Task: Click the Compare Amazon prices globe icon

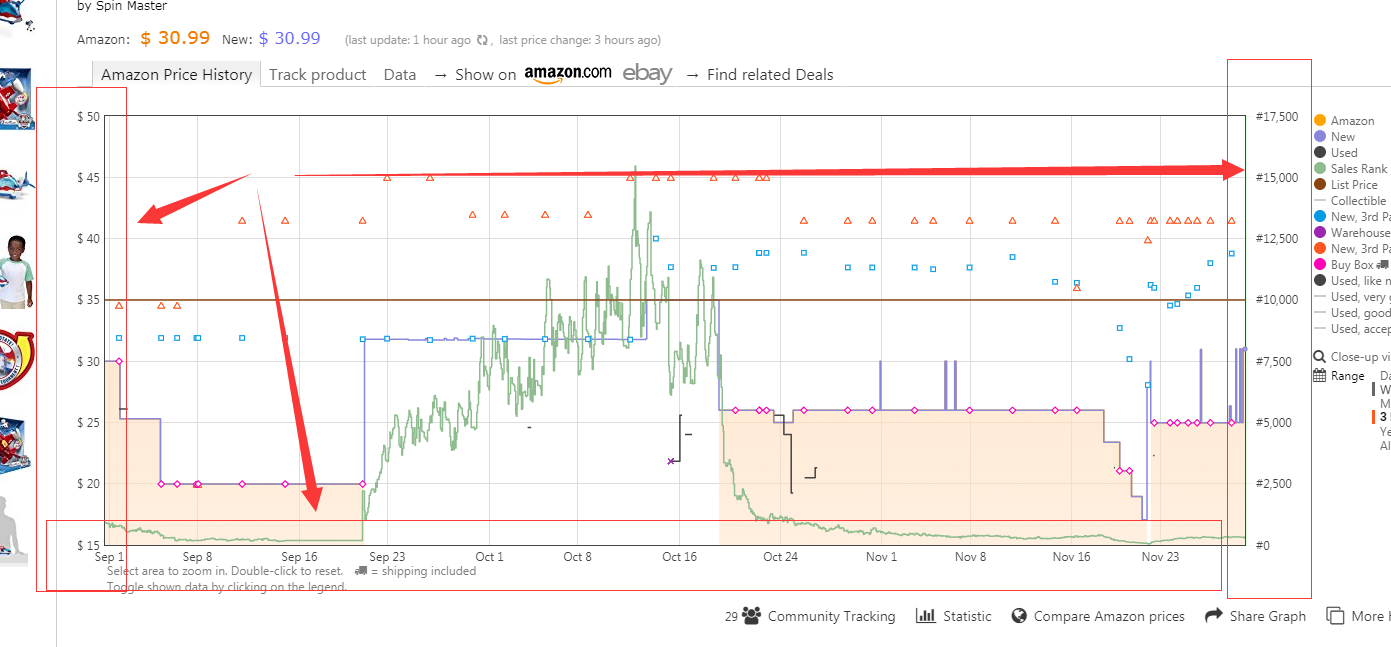Action: pyautogui.click(x=1019, y=616)
